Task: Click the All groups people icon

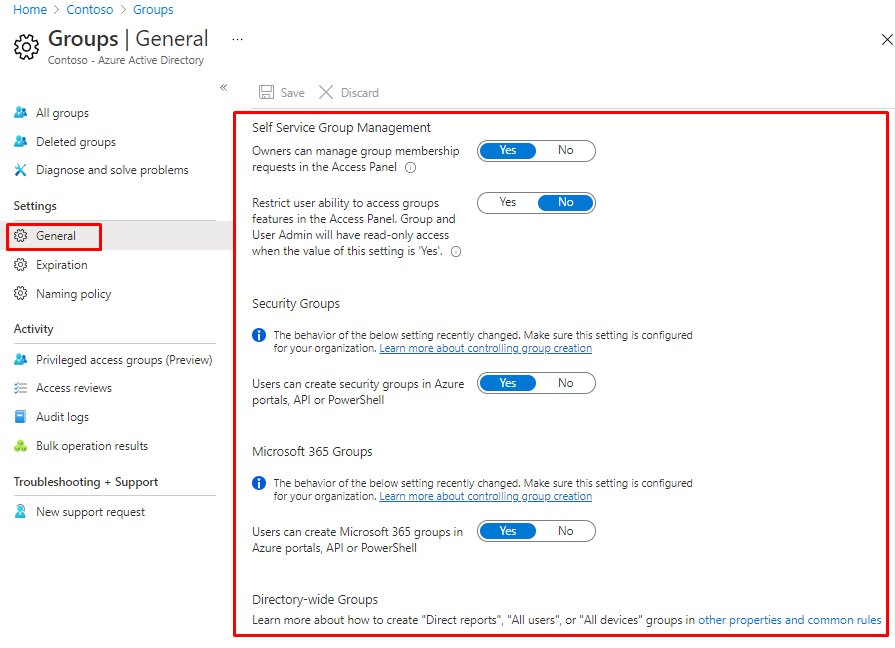Action: click(x=21, y=113)
